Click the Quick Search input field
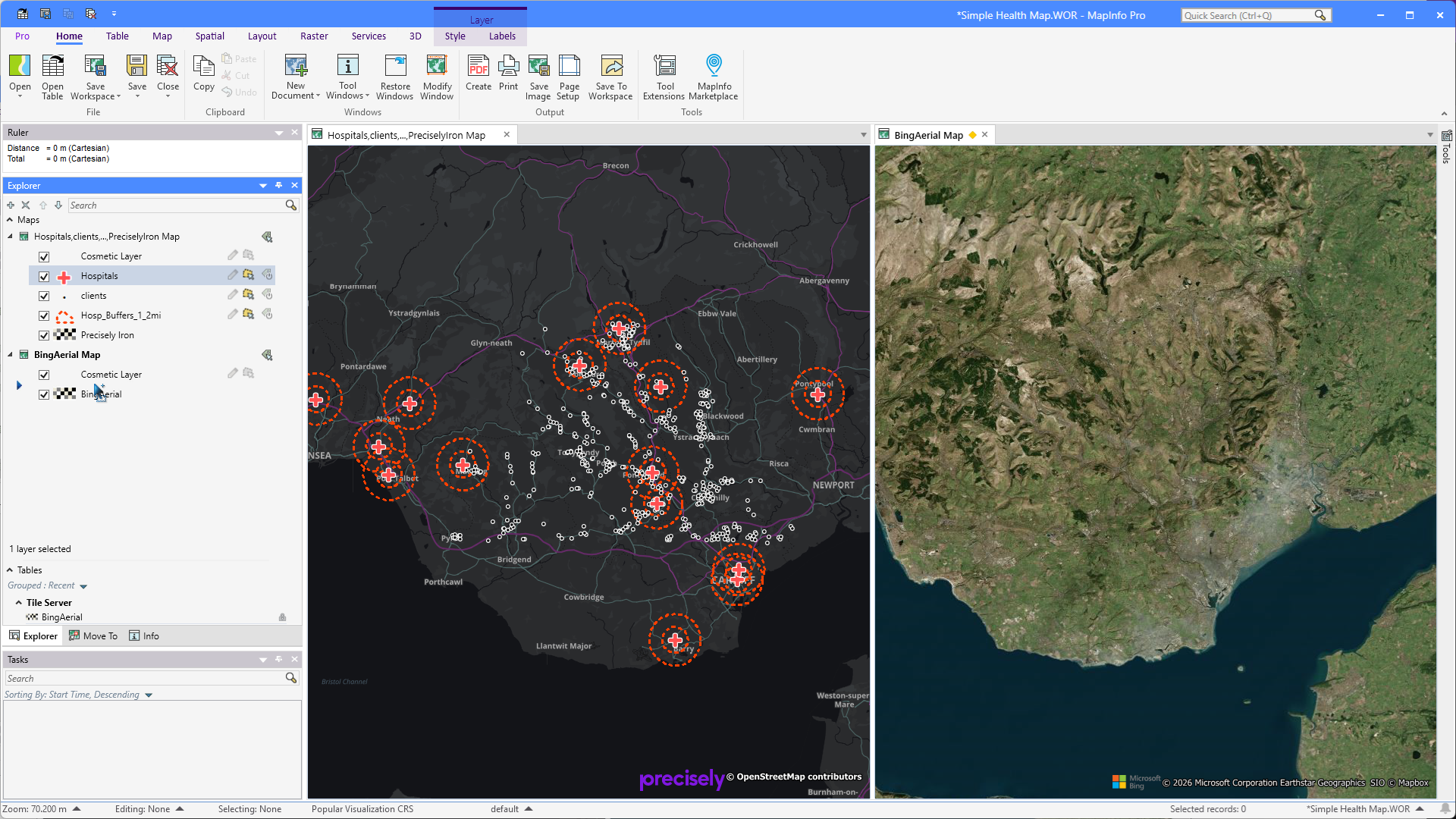Viewport: 1456px width, 819px height. click(x=1247, y=15)
